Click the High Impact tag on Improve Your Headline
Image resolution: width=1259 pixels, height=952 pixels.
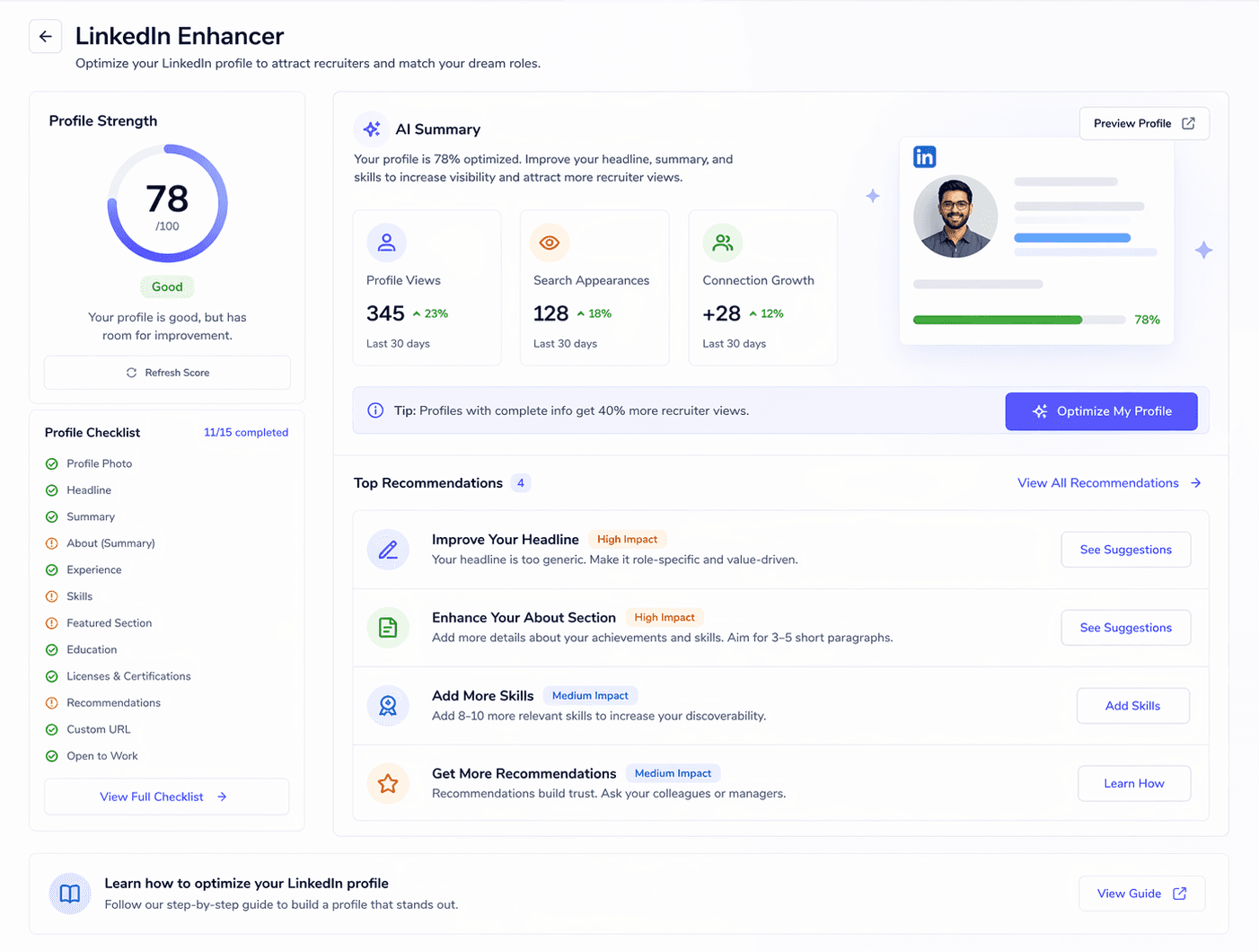point(628,540)
